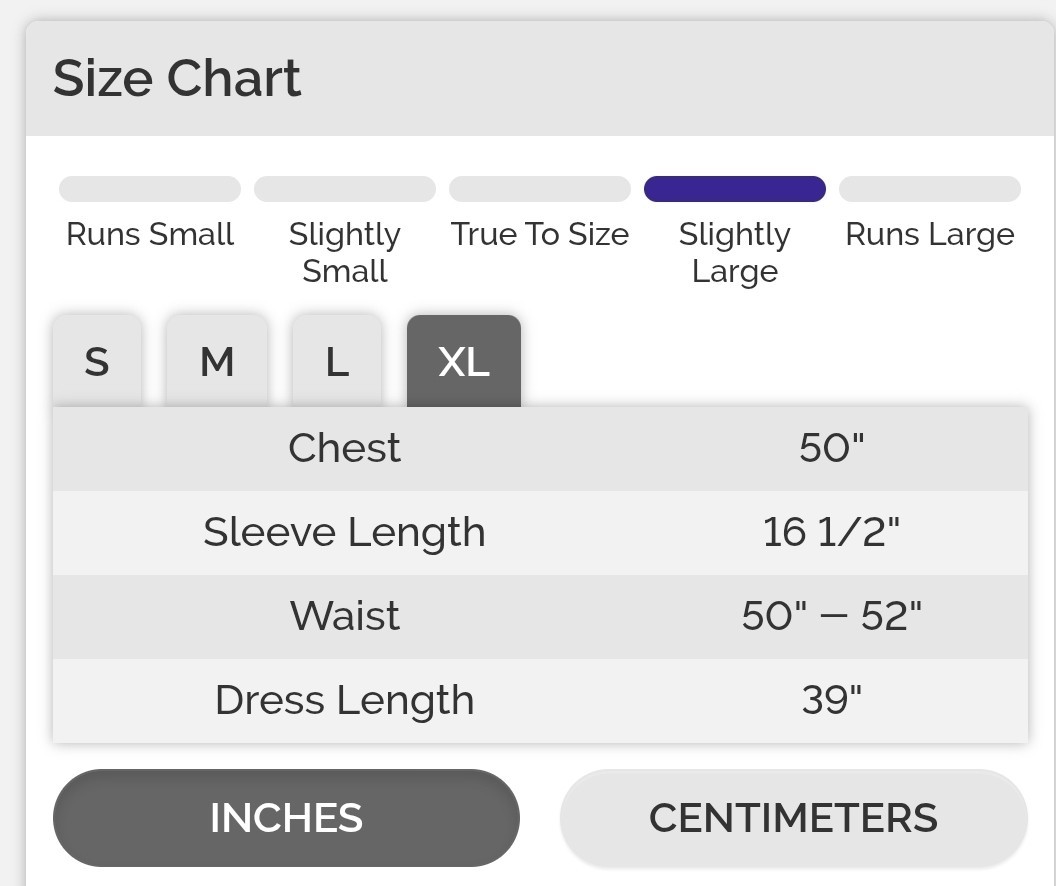This screenshot has height=886, width=1056.
Task: Click the True To Size fit bar
Action: (540, 189)
